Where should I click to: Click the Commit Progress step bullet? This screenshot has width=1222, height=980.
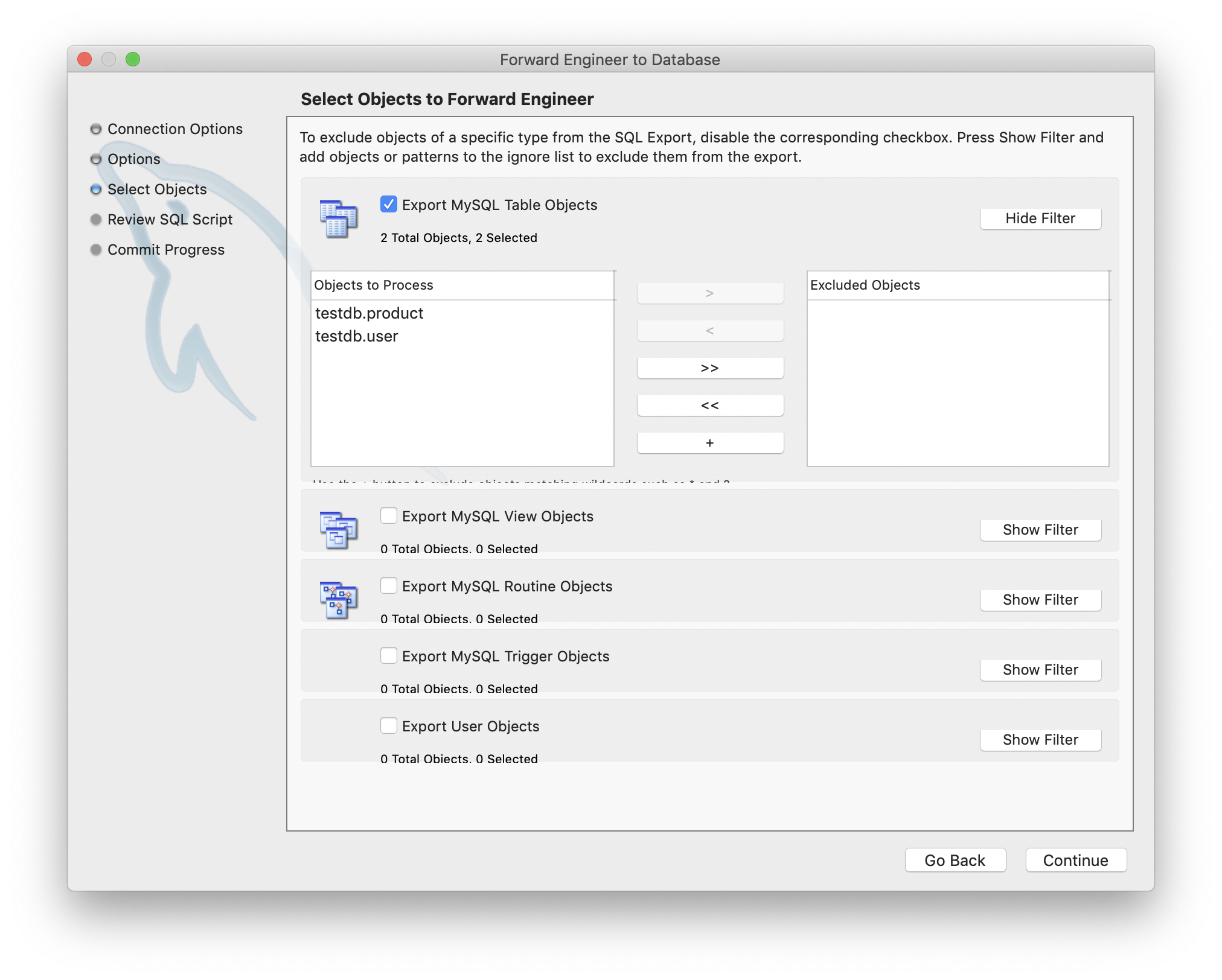(95, 250)
